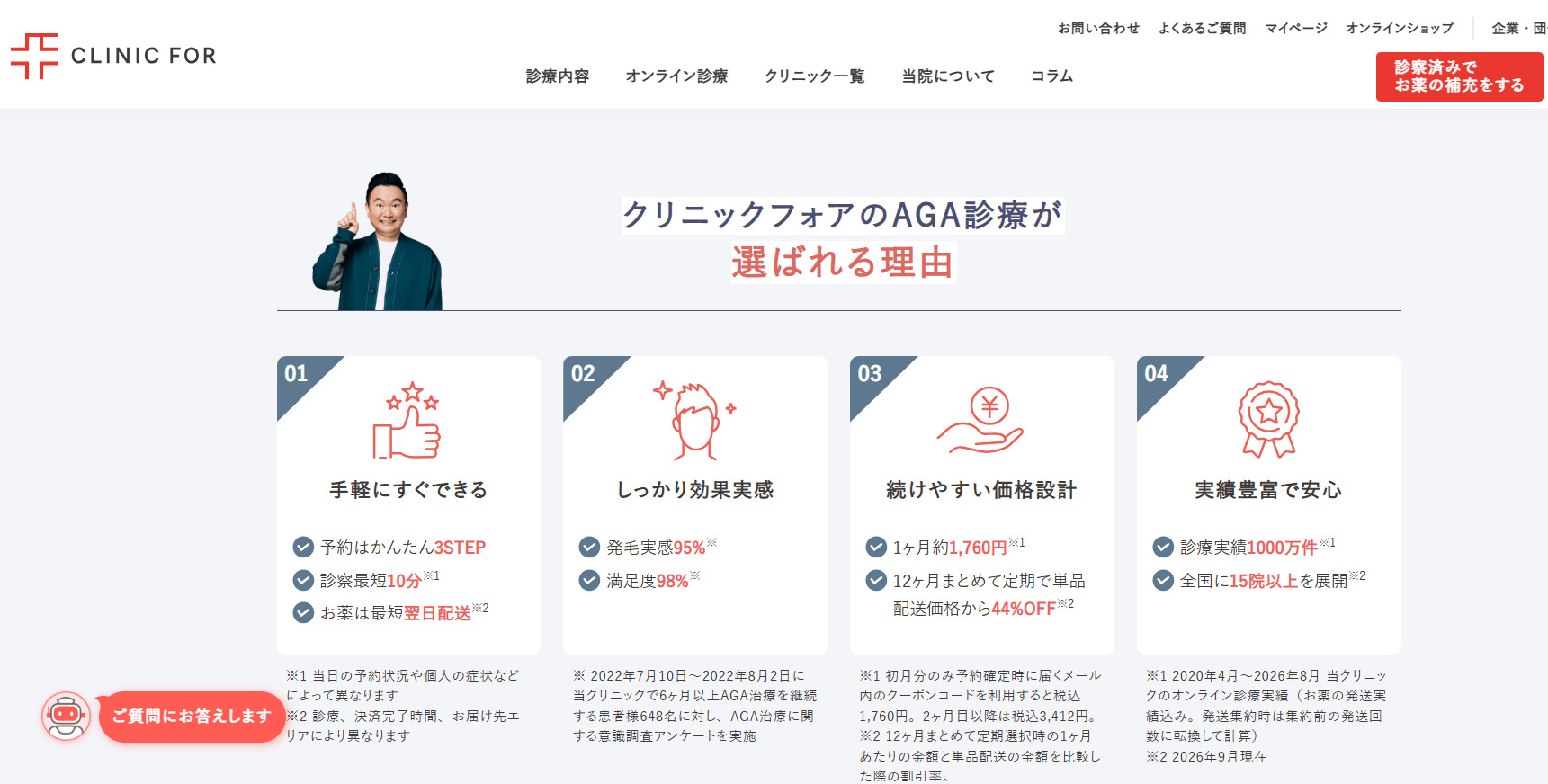Click the check icon beside お薬は最短翌日配送
The width and height of the screenshot is (1548, 784).
pos(303,612)
